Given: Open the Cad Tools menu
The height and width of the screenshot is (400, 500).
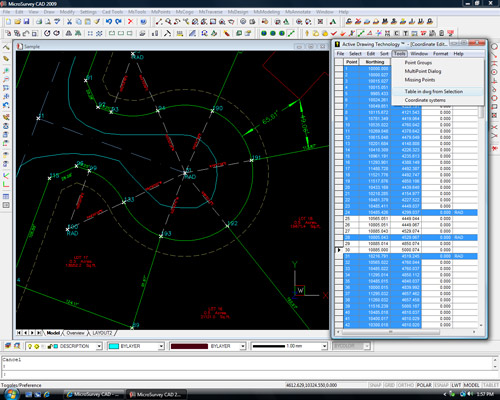Looking at the screenshot, I should (112, 12).
